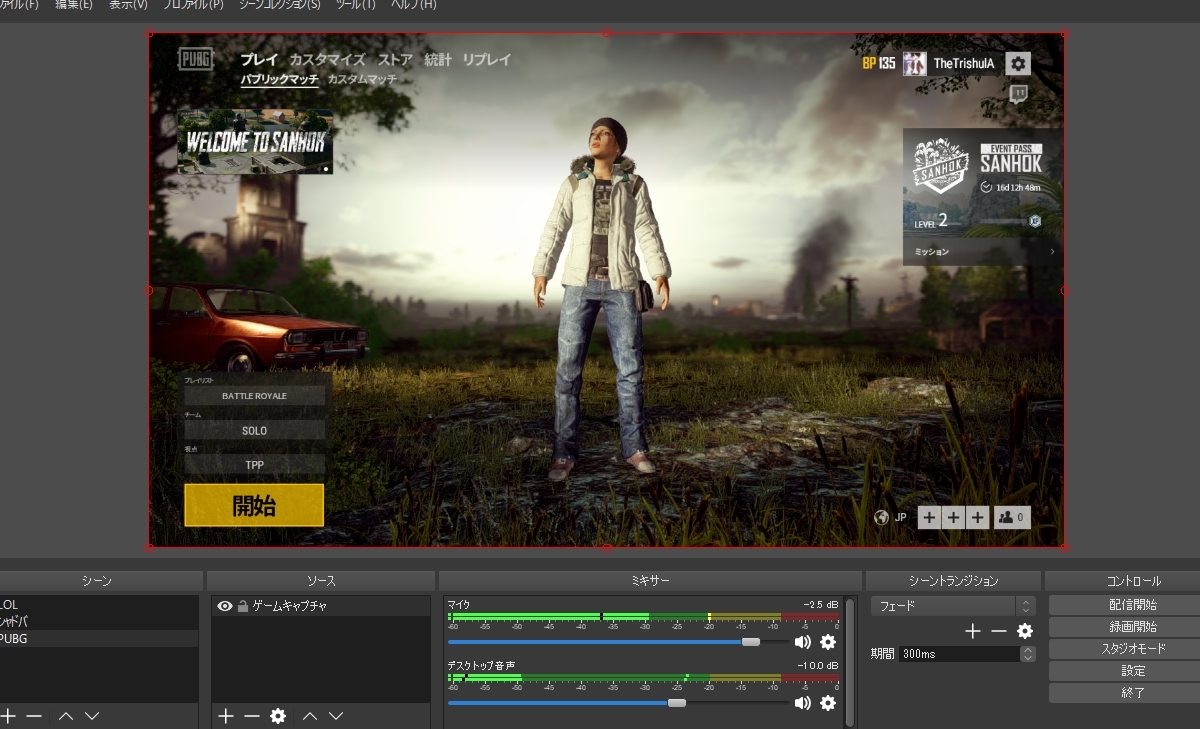
Task: Remove scene transition with minus
Action: (999, 631)
